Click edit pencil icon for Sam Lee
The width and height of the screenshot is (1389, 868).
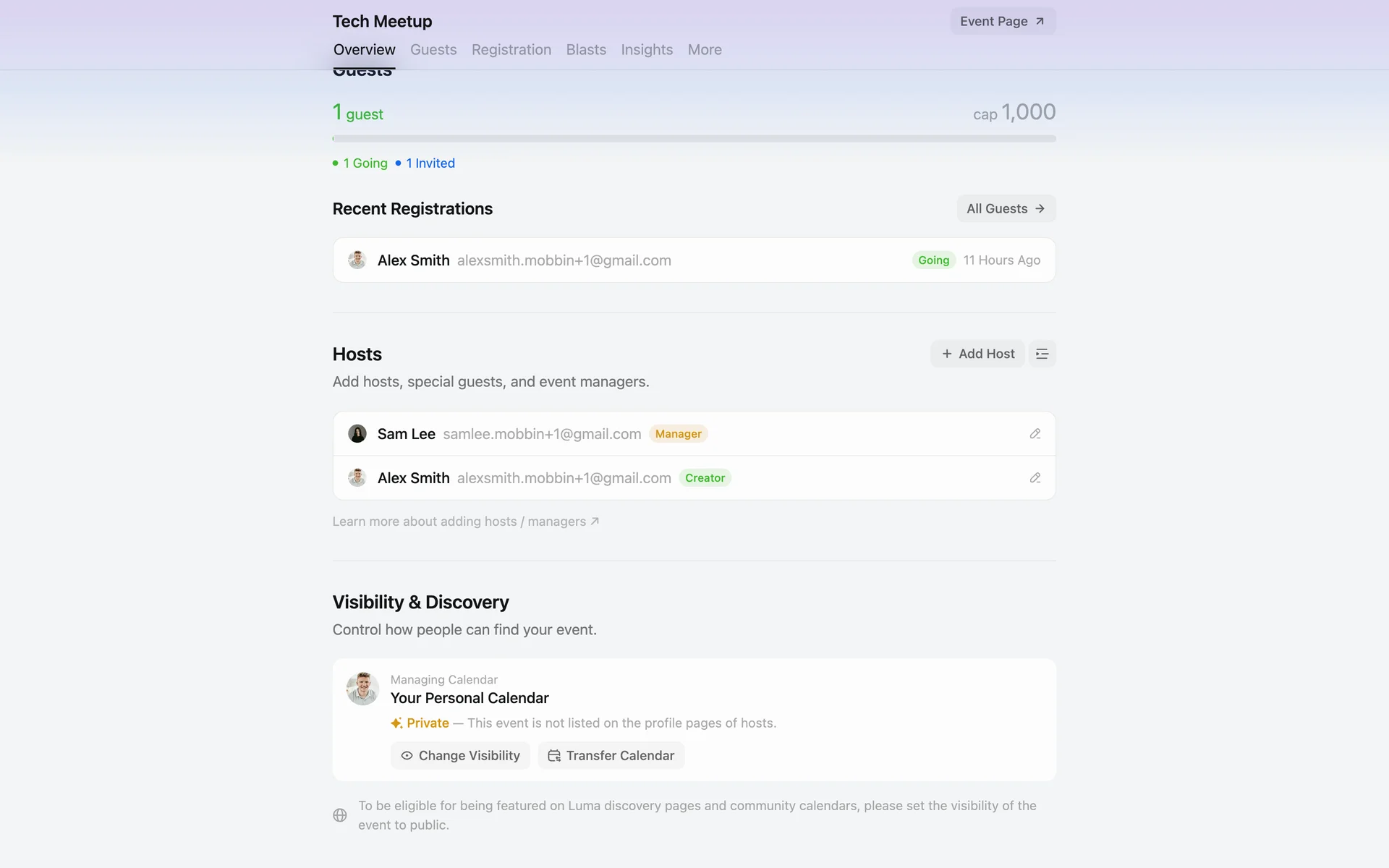coord(1035,434)
